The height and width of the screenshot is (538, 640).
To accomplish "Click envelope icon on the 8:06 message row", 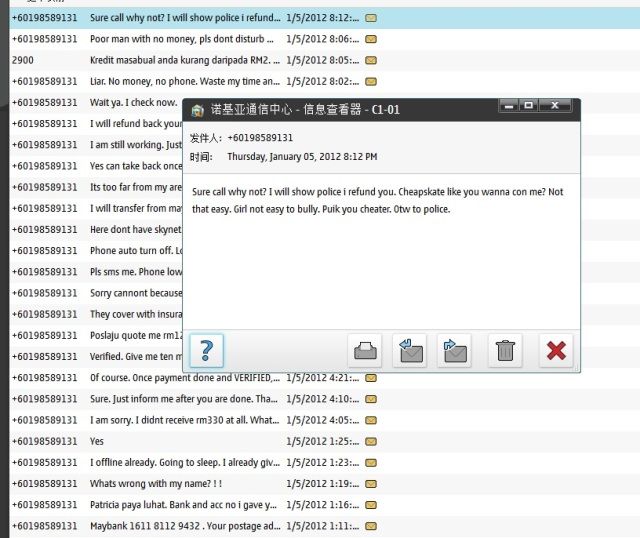I will coord(371,39).
